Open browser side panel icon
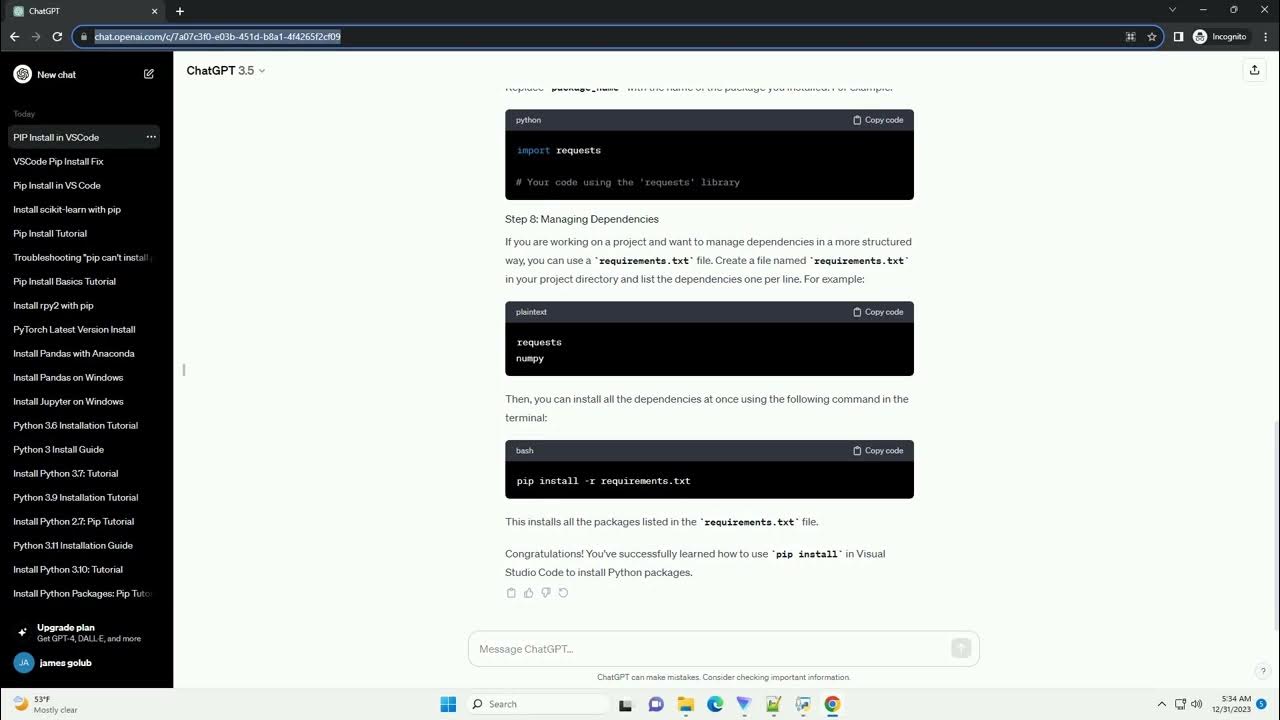The height and width of the screenshot is (720, 1280). click(1178, 37)
